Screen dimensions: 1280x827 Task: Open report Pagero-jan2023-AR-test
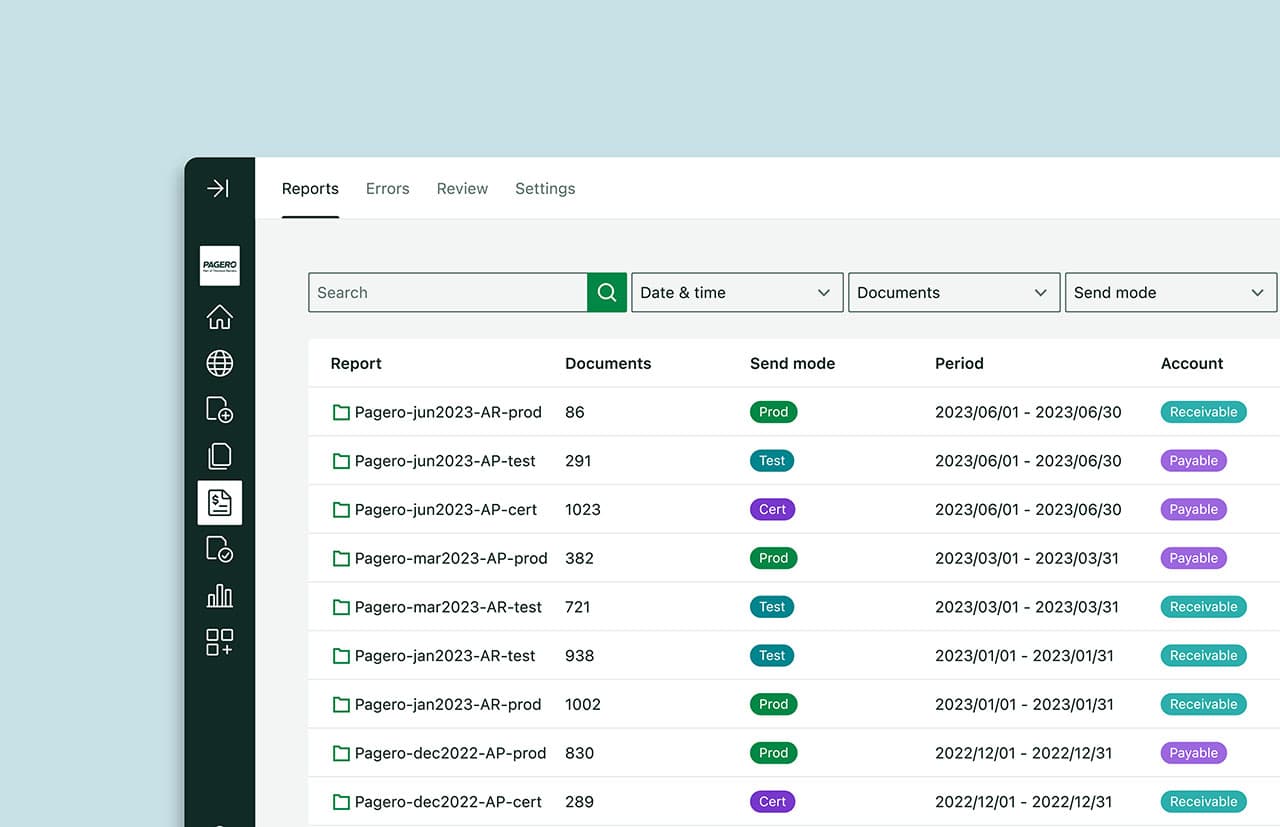pyautogui.click(x=445, y=656)
